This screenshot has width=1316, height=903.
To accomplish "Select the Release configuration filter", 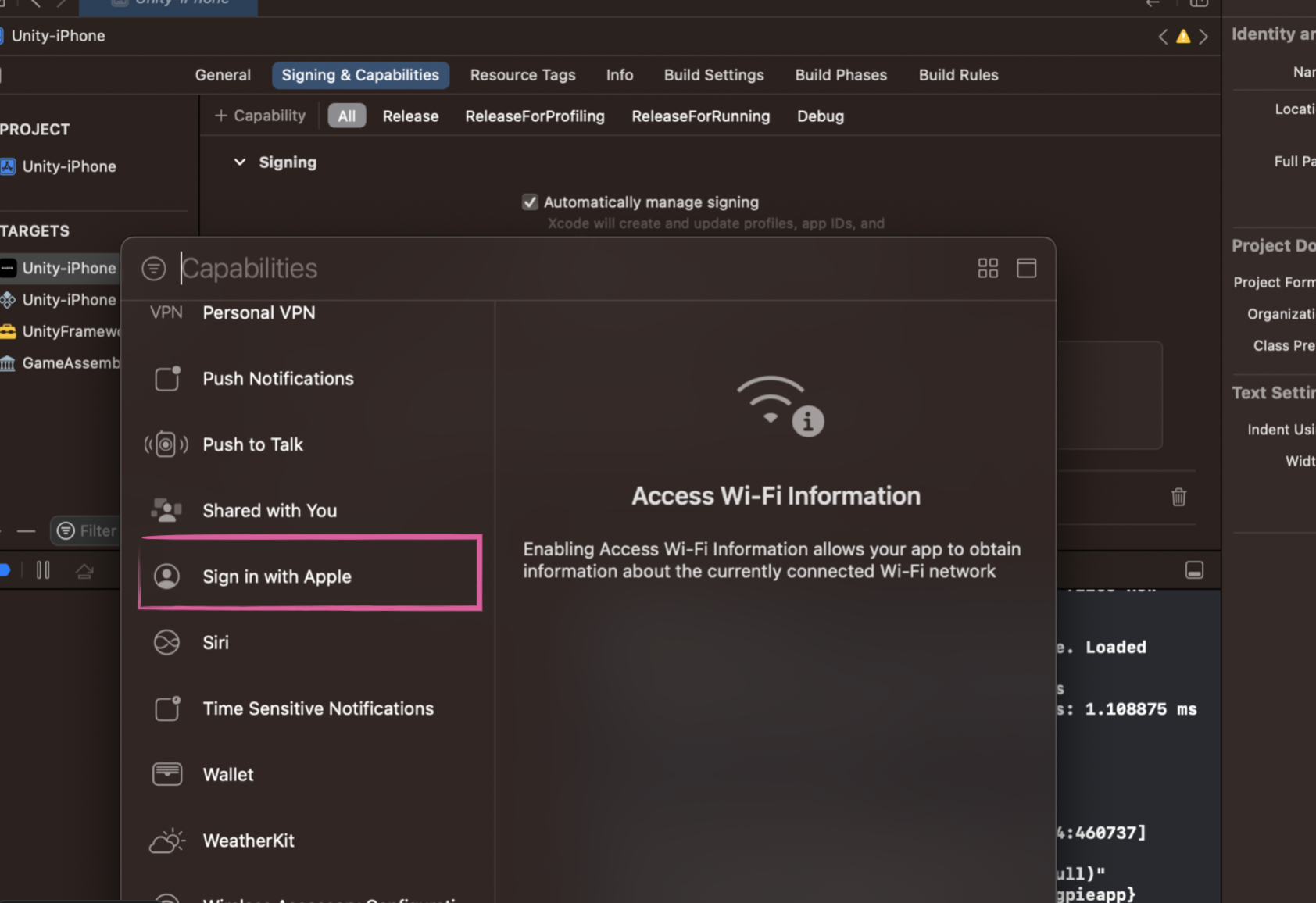I will (410, 116).
